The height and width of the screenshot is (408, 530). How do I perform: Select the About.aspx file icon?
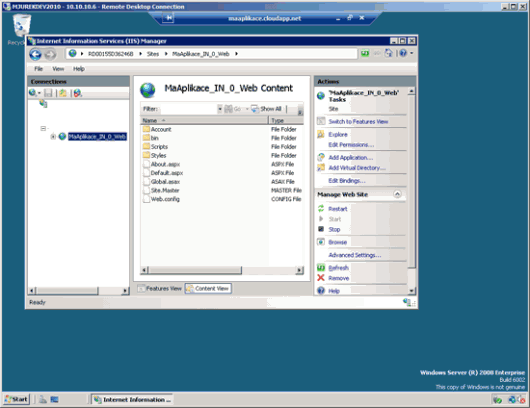pyautogui.click(x=146, y=164)
